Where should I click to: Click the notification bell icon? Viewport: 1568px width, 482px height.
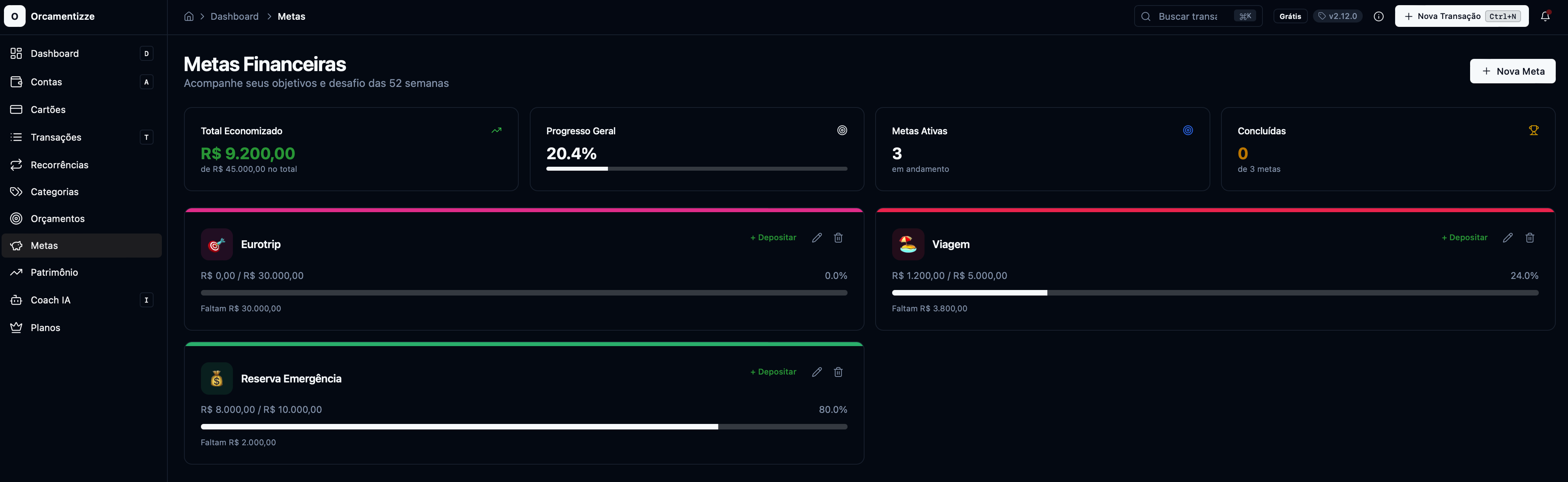(x=1545, y=17)
